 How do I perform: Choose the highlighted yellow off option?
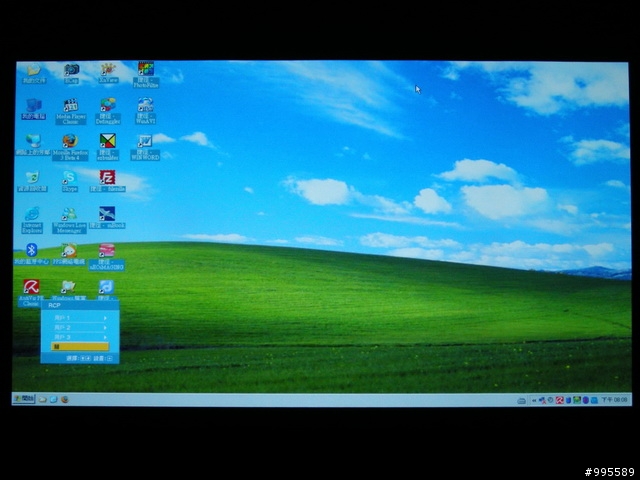(x=80, y=347)
